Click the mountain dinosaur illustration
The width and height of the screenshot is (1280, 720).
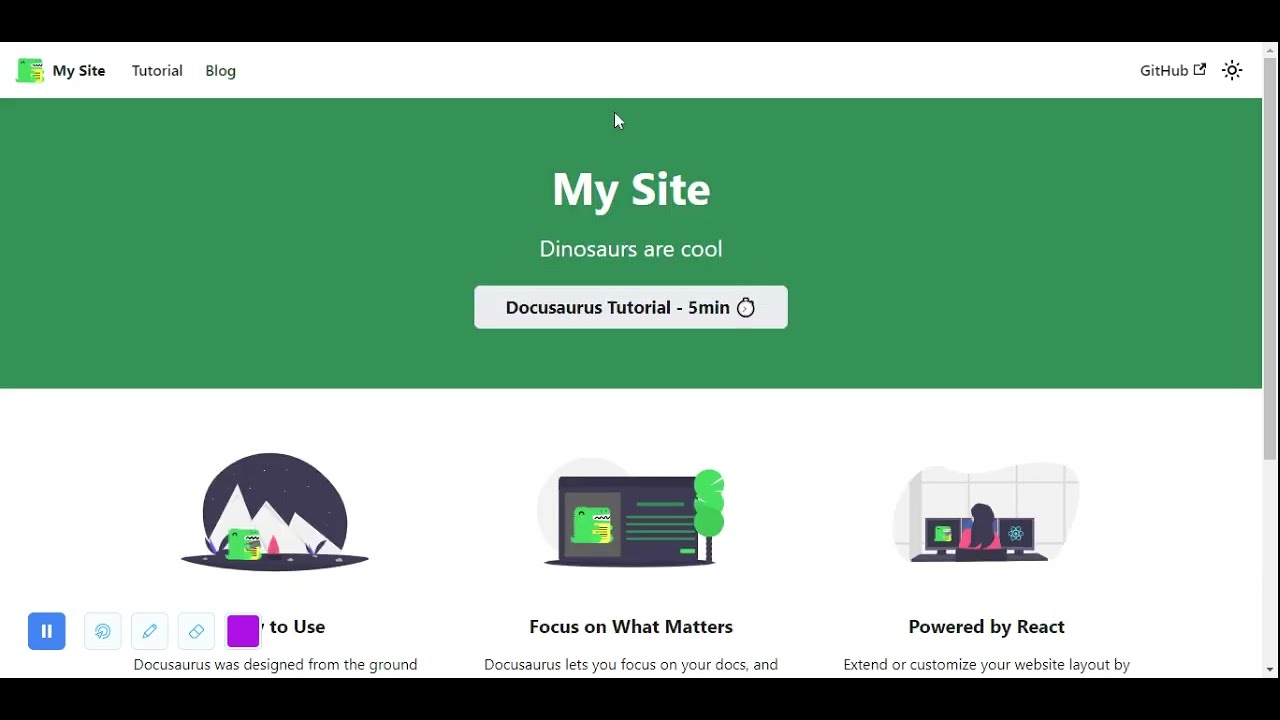point(275,511)
